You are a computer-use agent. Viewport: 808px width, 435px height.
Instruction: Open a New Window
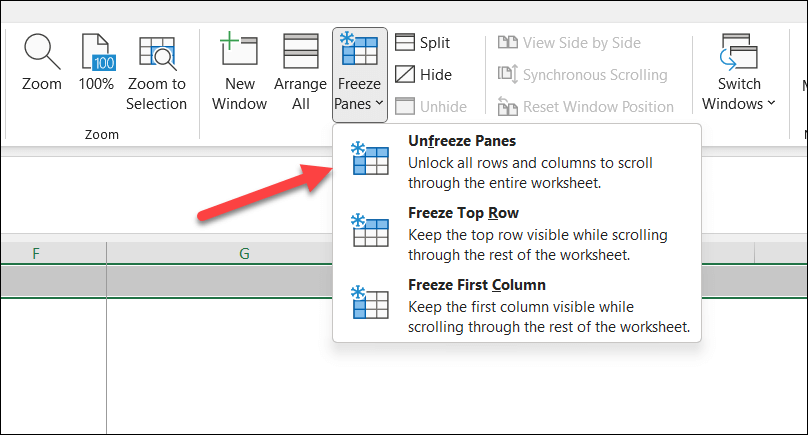coord(240,51)
